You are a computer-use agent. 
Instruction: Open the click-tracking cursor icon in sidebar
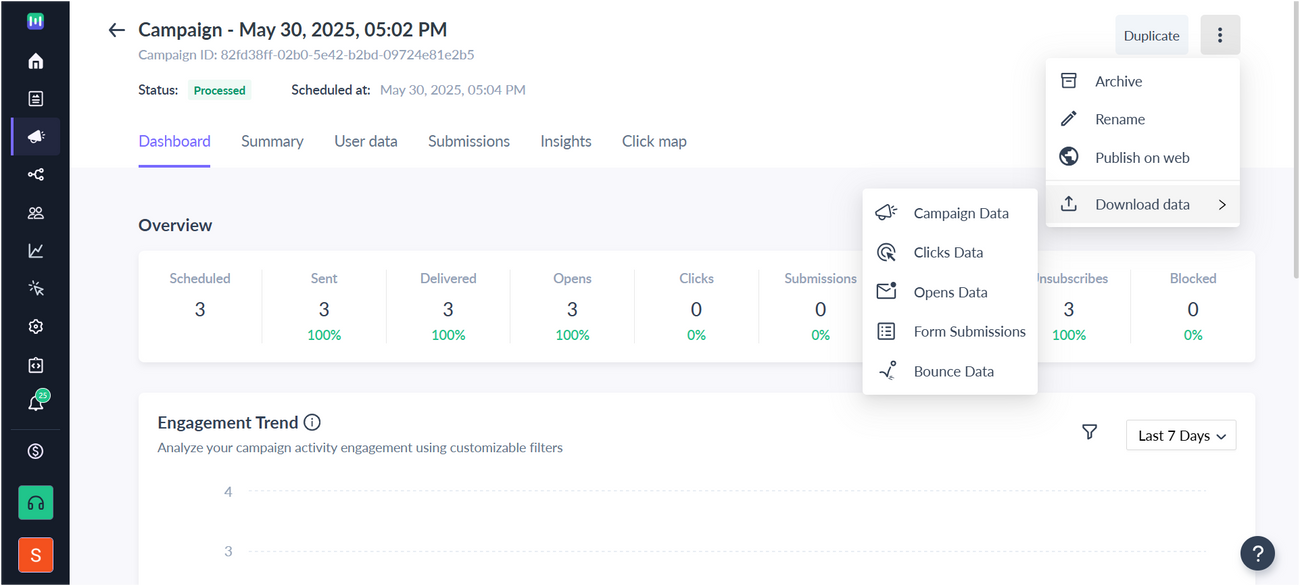click(36, 289)
